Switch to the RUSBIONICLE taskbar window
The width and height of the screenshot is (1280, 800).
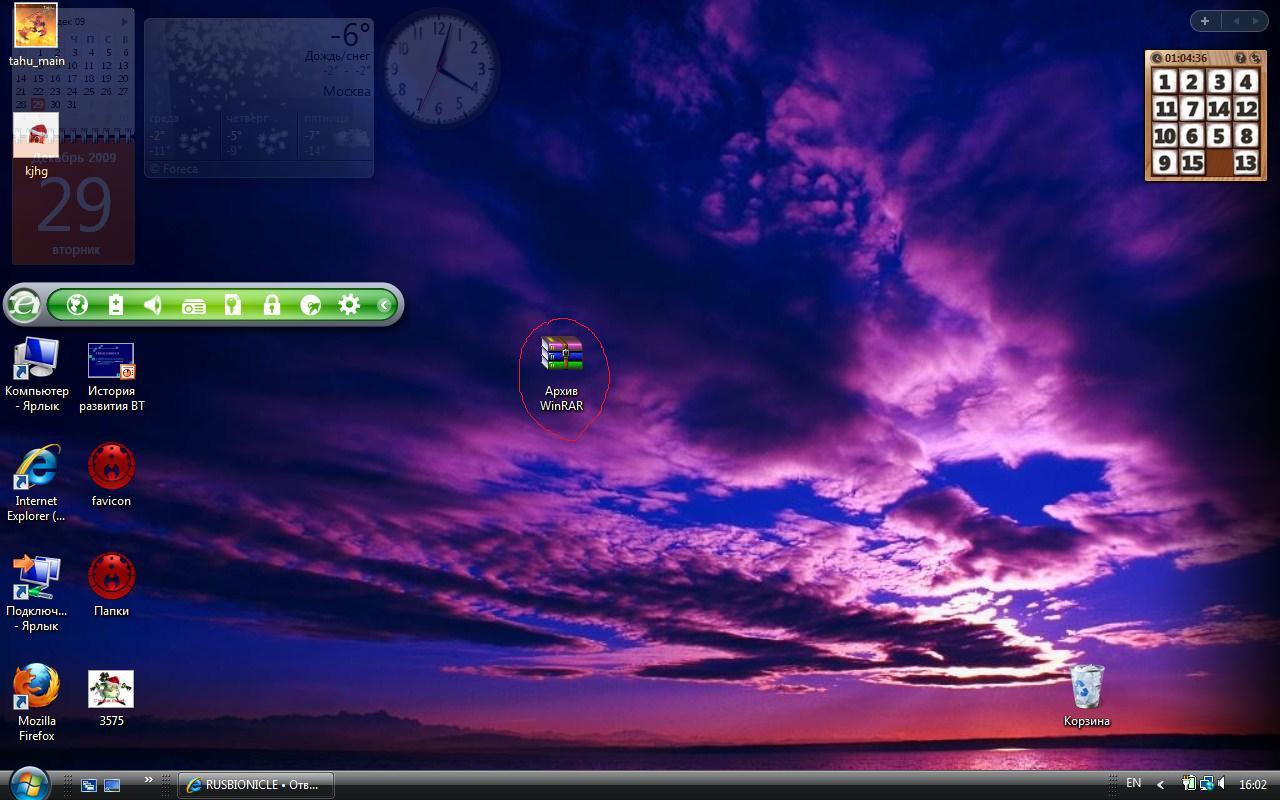[256, 785]
